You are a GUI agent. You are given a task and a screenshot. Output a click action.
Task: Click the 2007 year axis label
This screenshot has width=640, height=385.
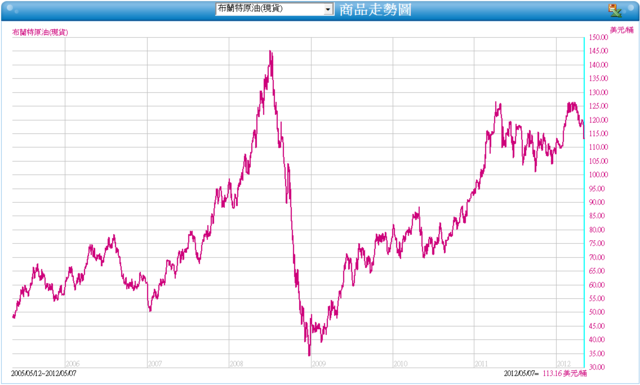click(x=155, y=364)
